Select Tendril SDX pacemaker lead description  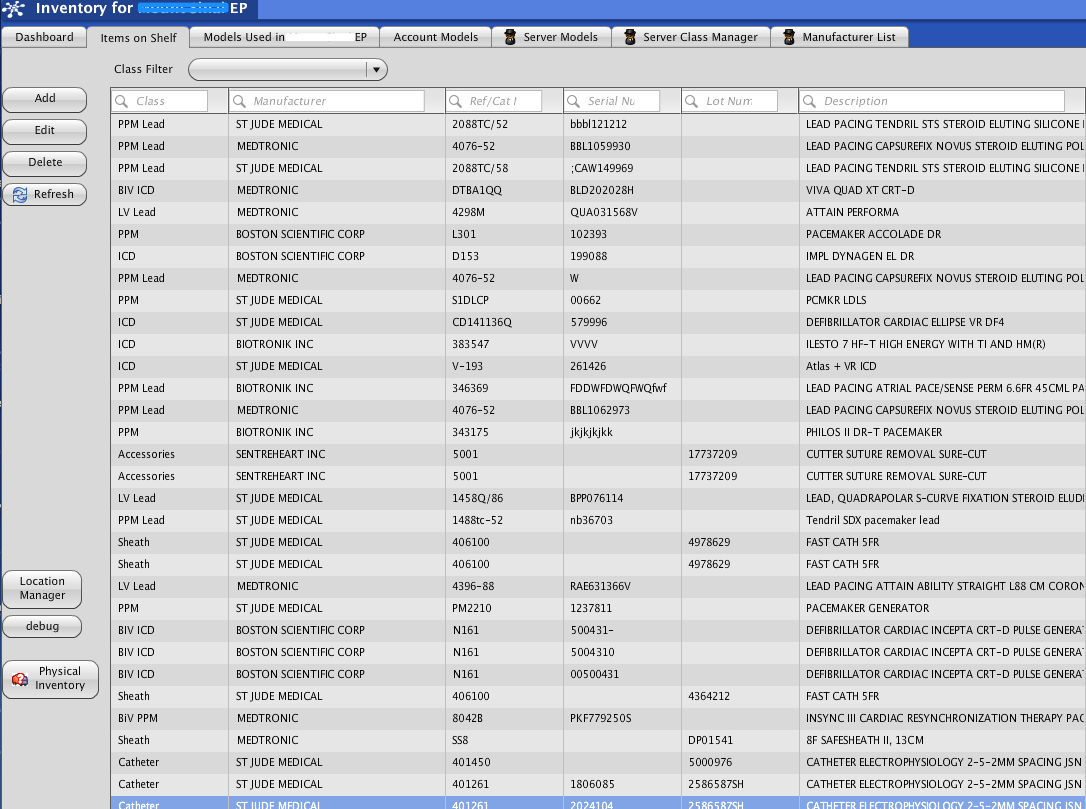[873, 521]
